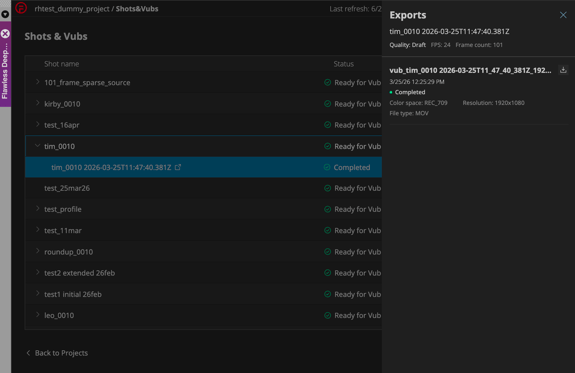This screenshot has height=373, width=575.
Task: Click the test_profile shot name
Action: coord(63,209)
